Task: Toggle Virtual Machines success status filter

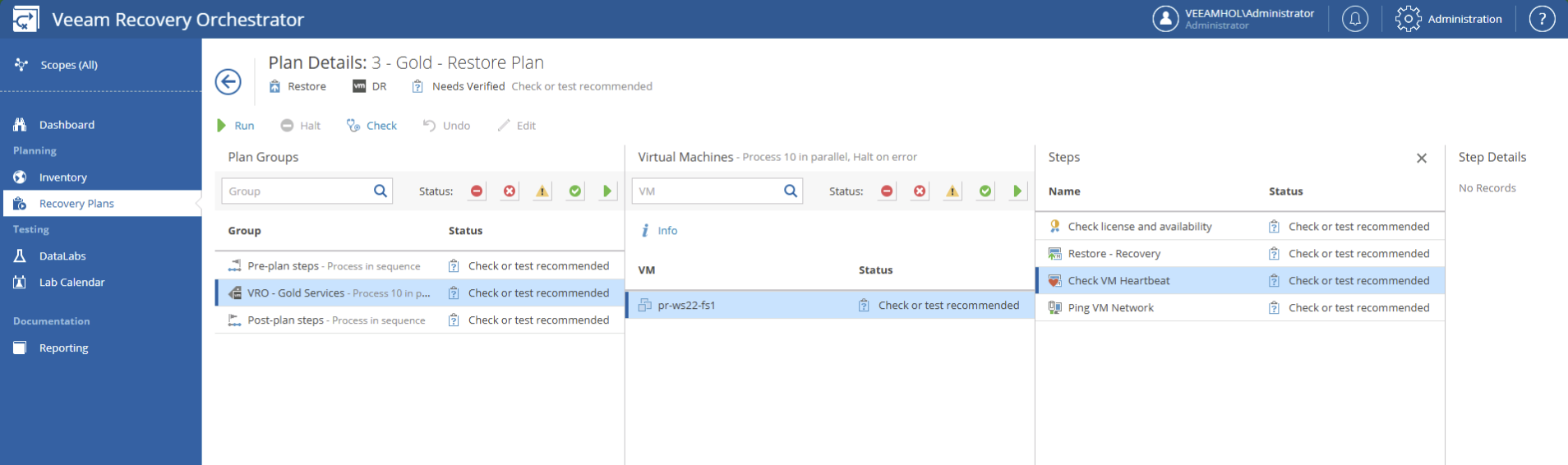Action: tap(985, 191)
